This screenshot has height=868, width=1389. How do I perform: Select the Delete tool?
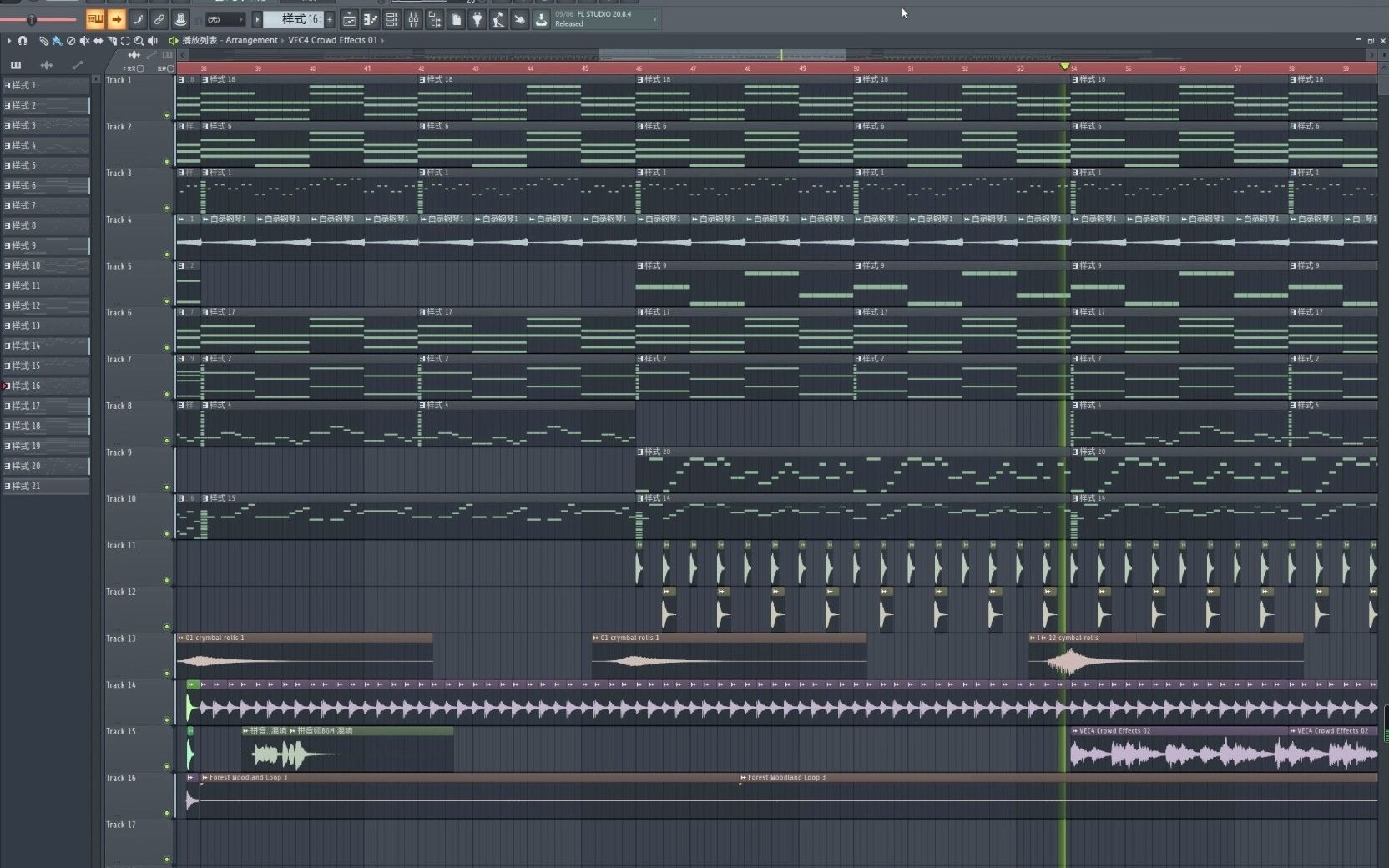(x=71, y=40)
